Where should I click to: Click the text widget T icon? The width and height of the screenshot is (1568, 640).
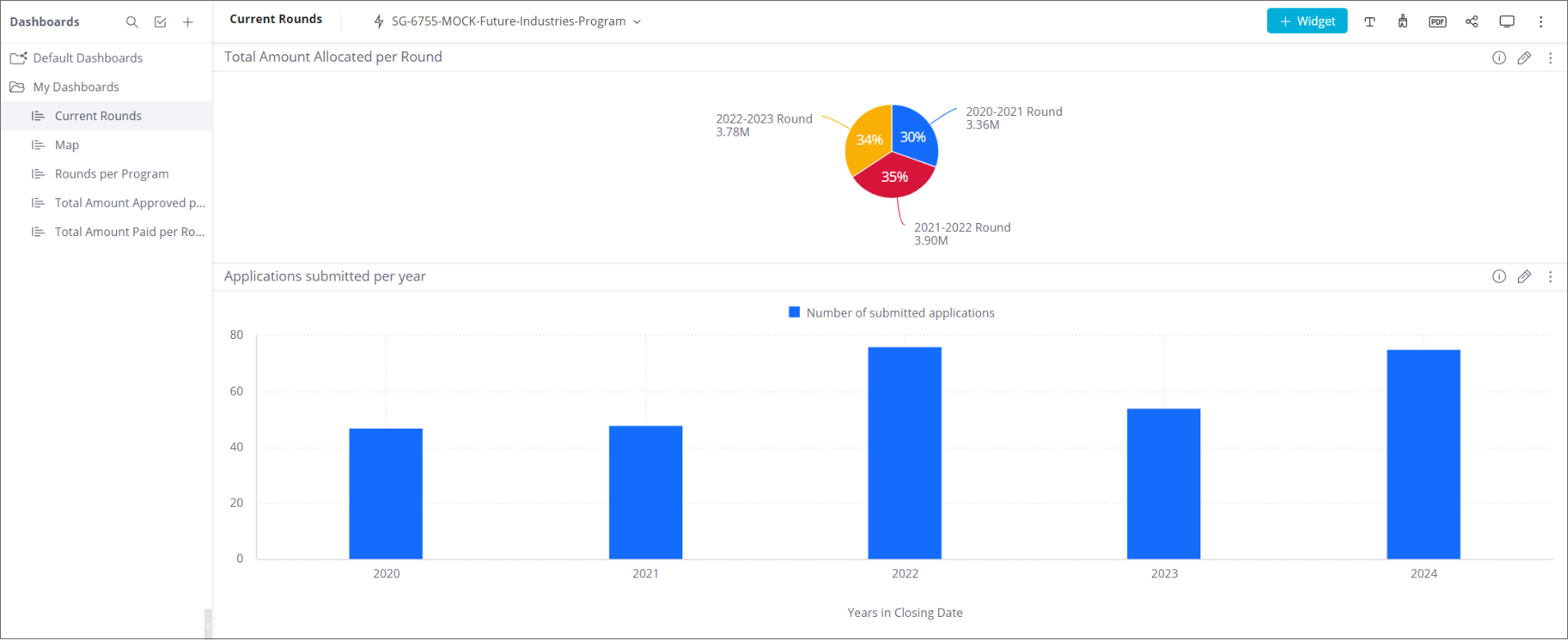coord(1369,22)
